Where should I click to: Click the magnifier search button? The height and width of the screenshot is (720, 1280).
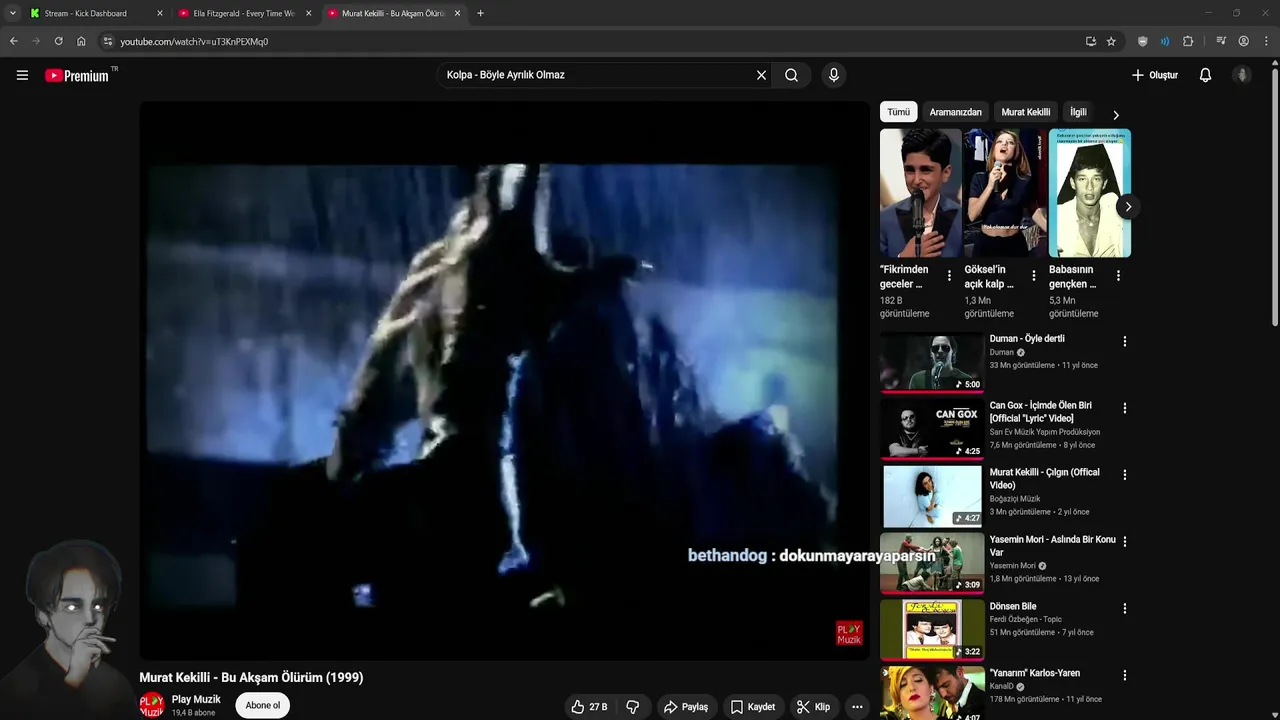(x=791, y=75)
